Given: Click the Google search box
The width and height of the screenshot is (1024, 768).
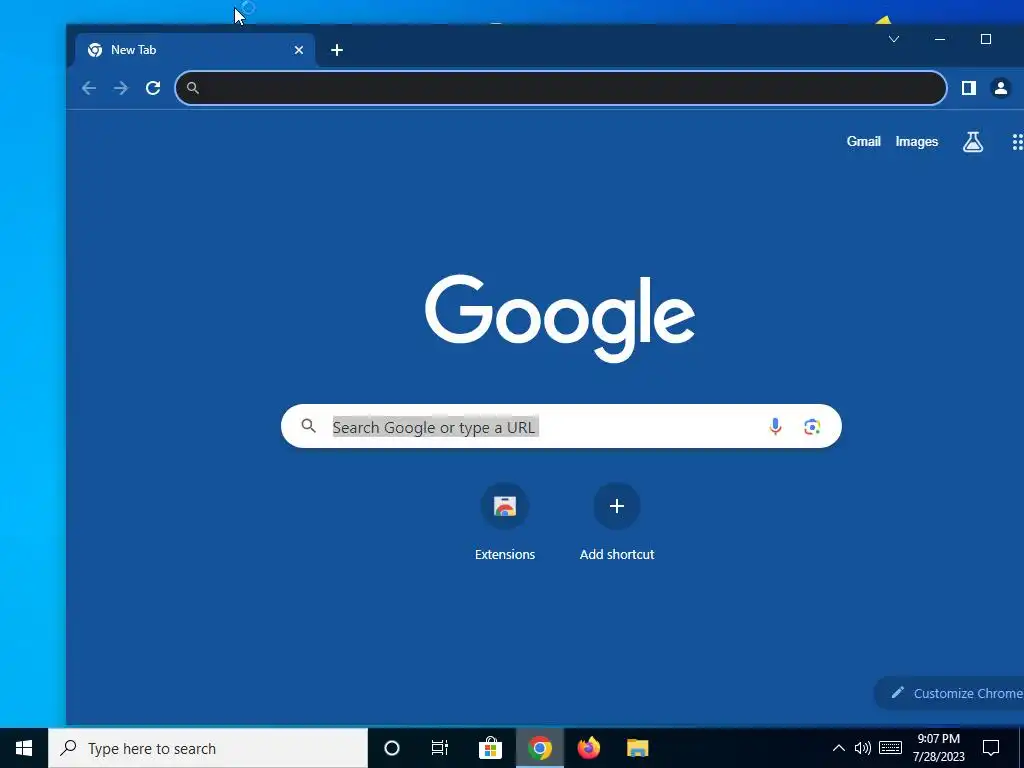Looking at the screenshot, I should (561, 426).
